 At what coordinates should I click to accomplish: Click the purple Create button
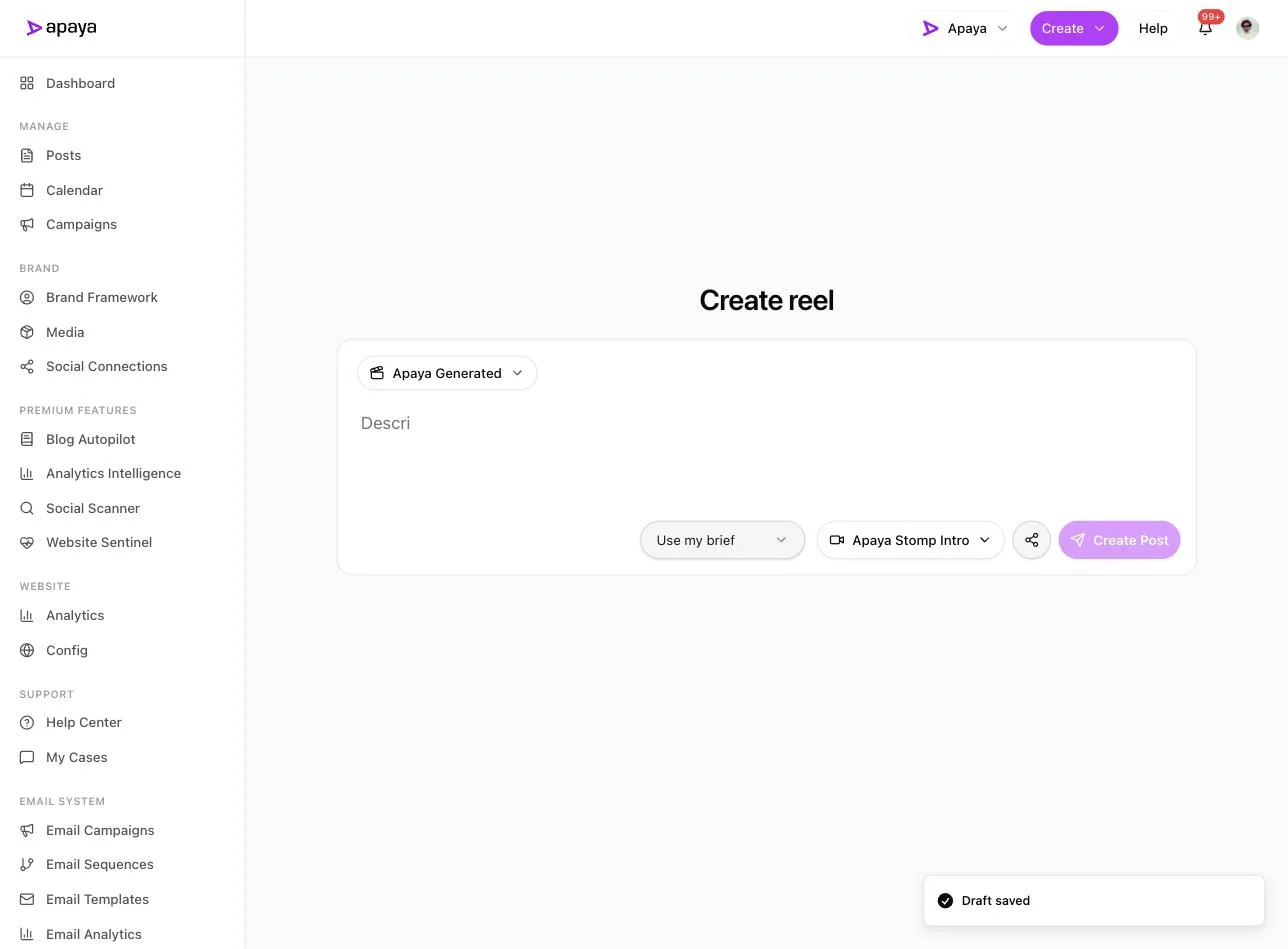point(1074,28)
